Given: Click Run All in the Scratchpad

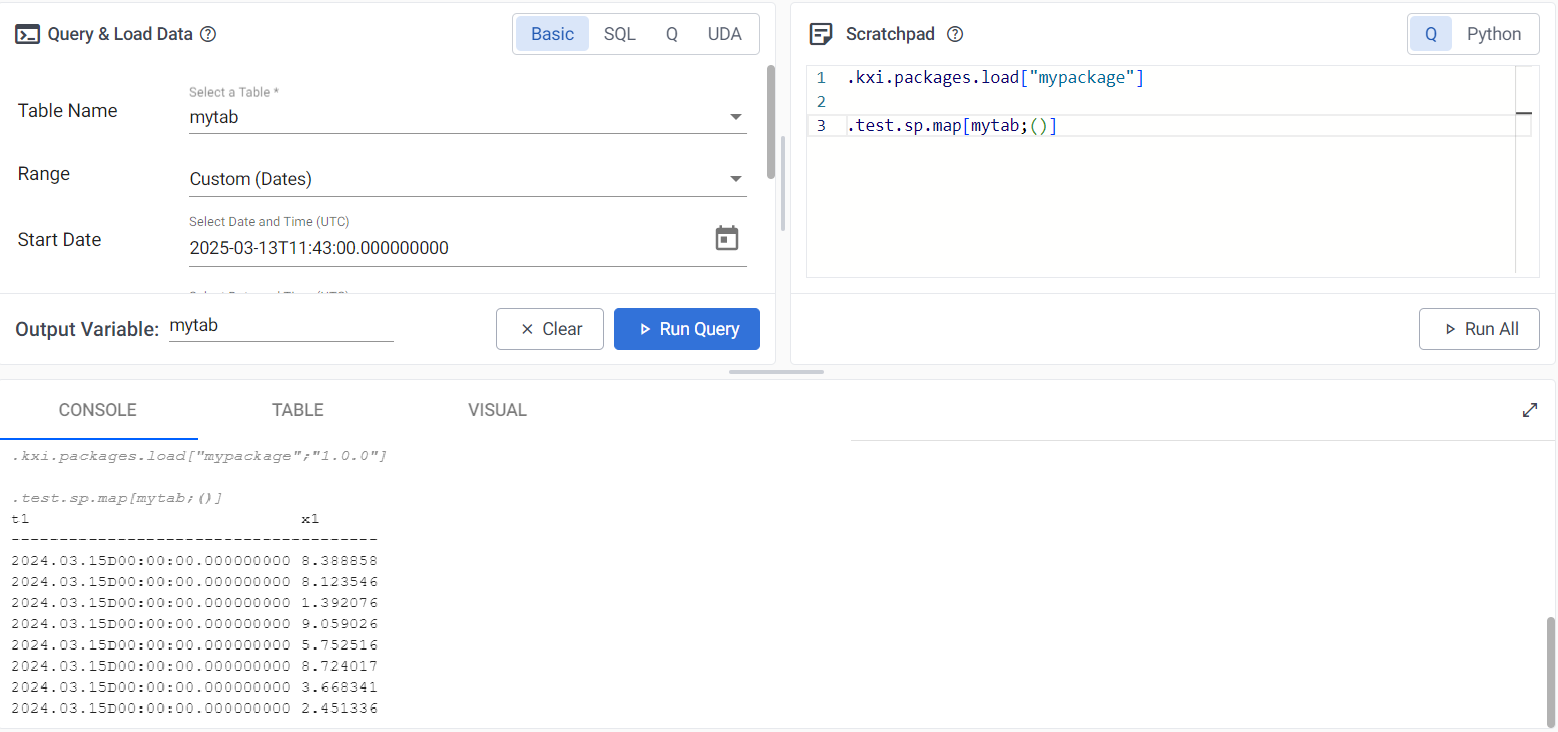Looking at the screenshot, I should 1479,329.
